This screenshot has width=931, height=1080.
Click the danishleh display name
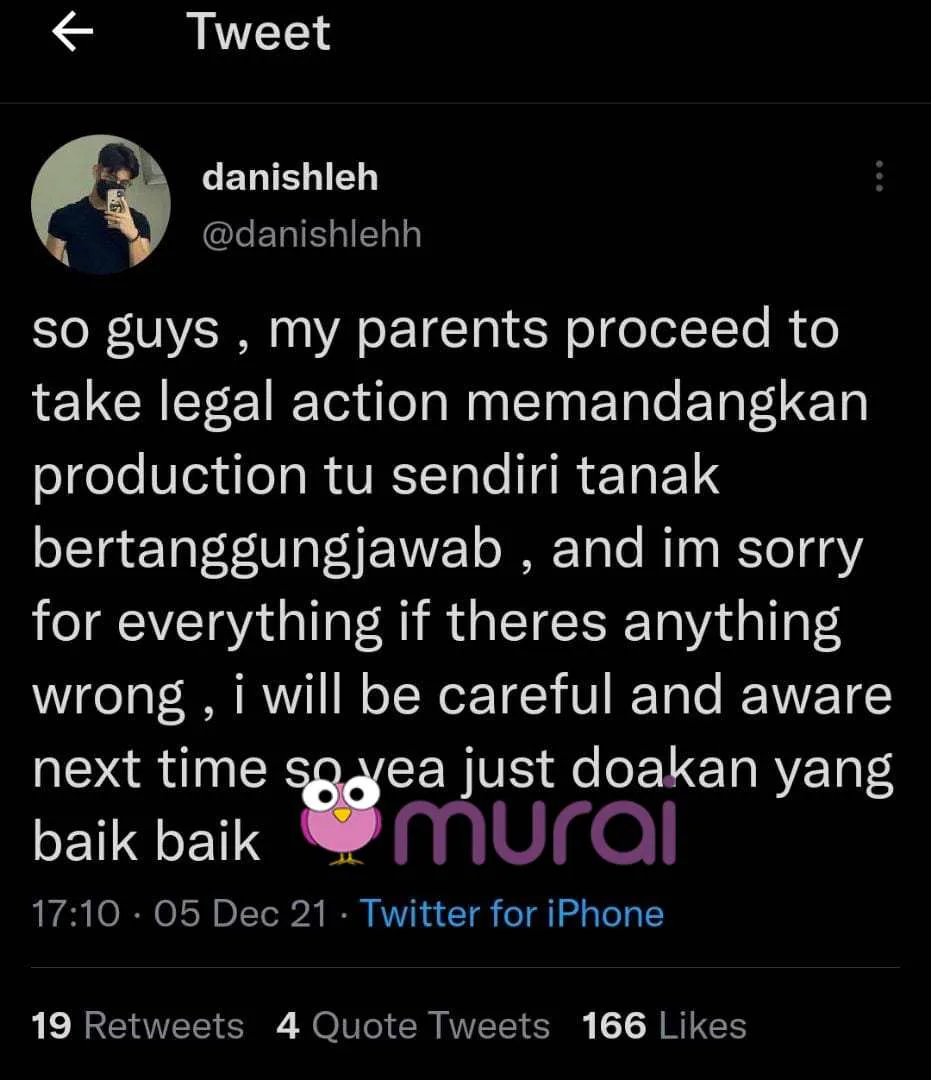click(x=290, y=178)
